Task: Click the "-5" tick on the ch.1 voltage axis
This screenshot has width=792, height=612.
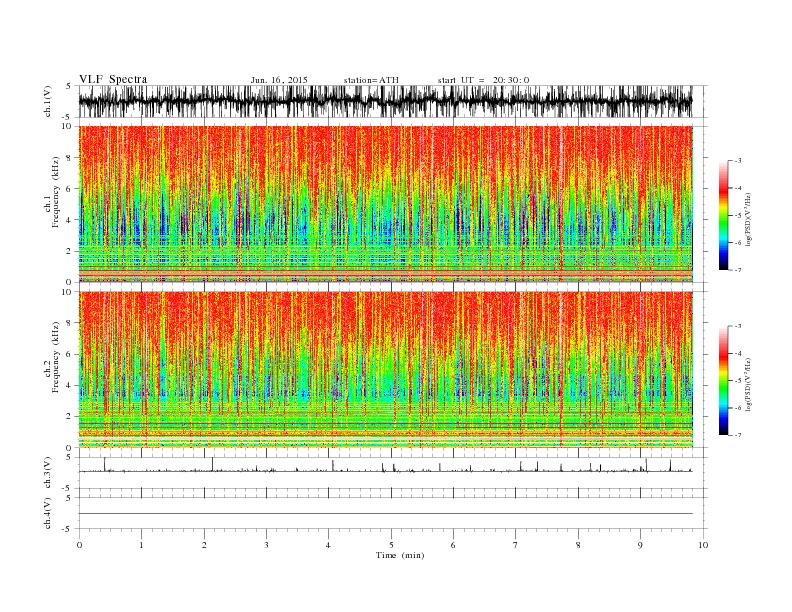Action: pyautogui.click(x=68, y=117)
